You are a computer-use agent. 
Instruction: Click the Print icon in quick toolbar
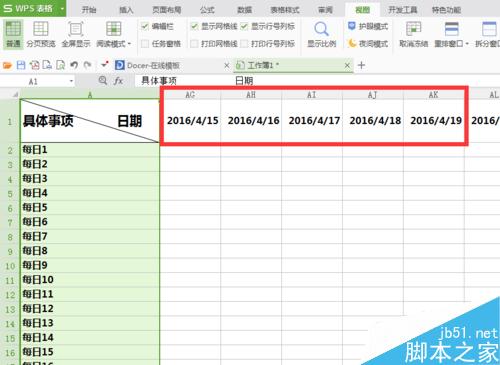point(47,65)
